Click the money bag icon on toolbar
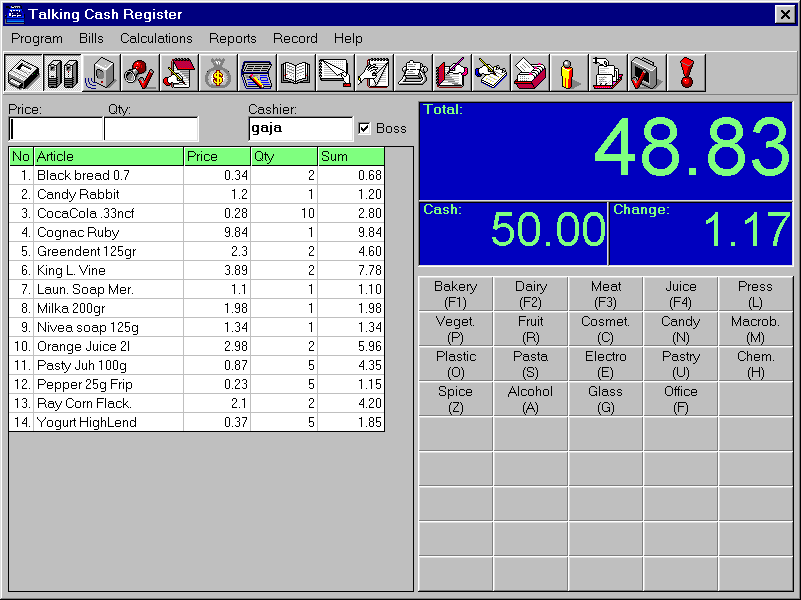 click(218, 72)
